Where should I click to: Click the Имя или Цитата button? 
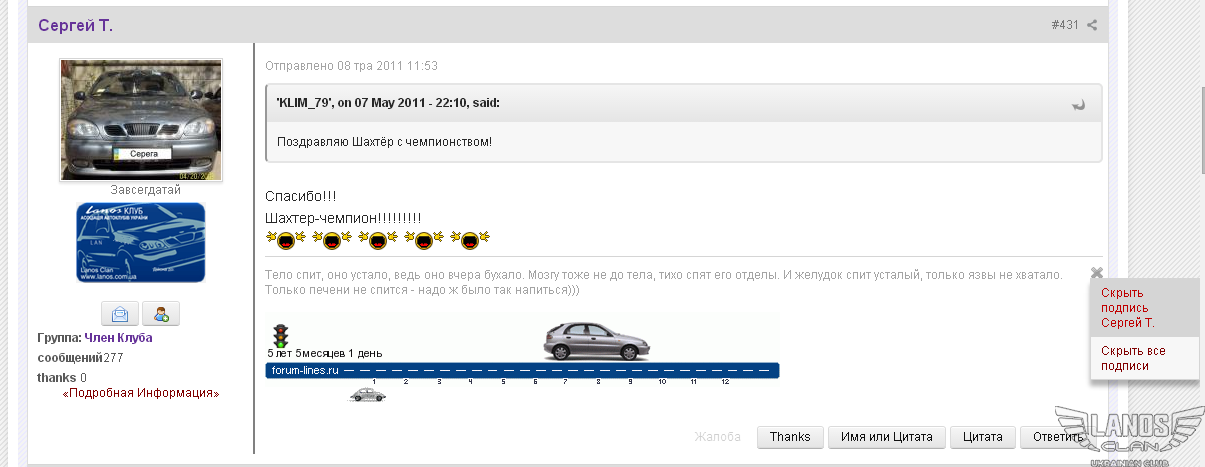[887, 437]
